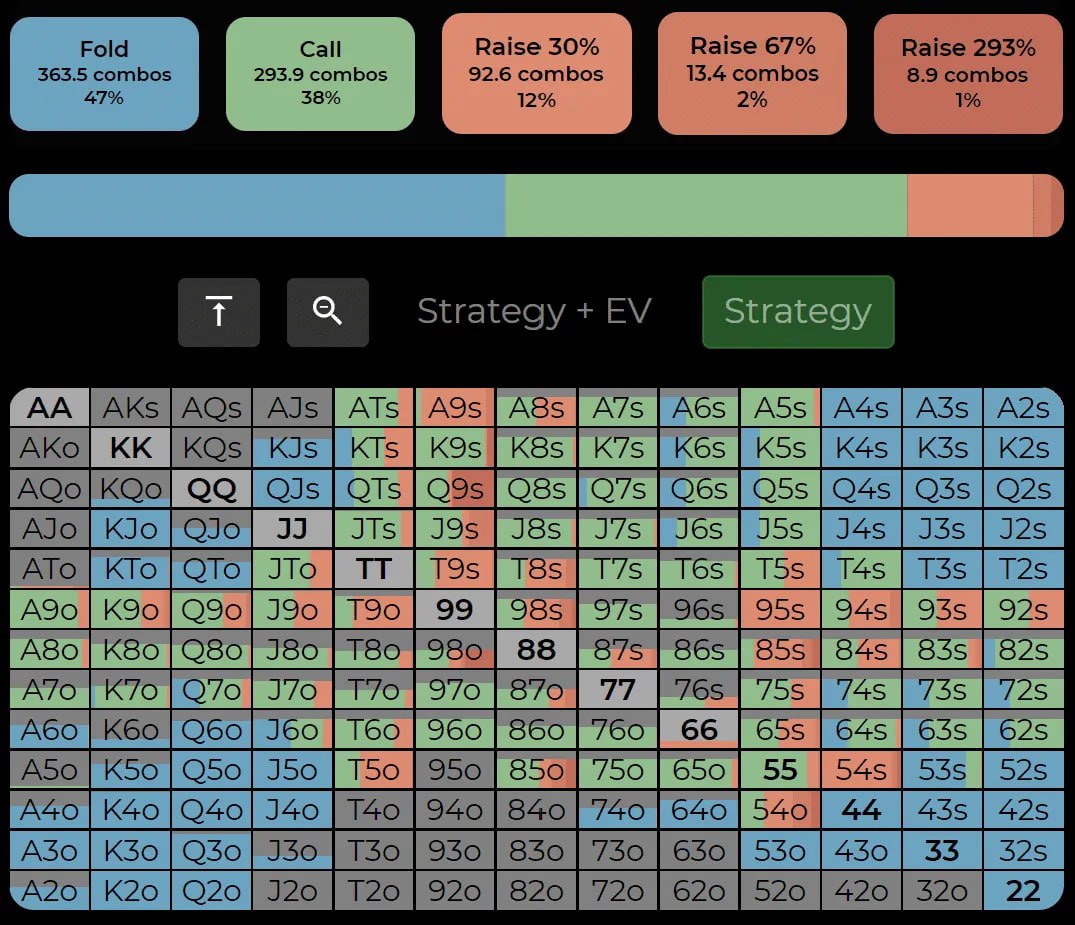Click the 99 pocket pair cell
Image resolution: width=1075 pixels, height=925 pixels.
tap(455, 610)
